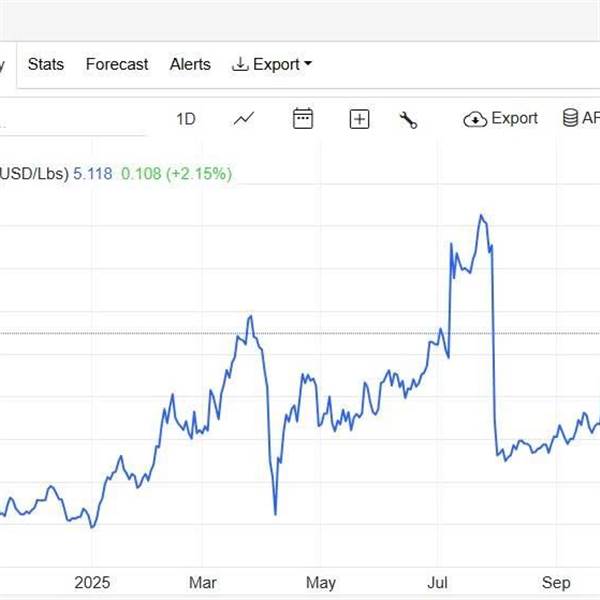Click the Sep label on time axis

point(557,582)
